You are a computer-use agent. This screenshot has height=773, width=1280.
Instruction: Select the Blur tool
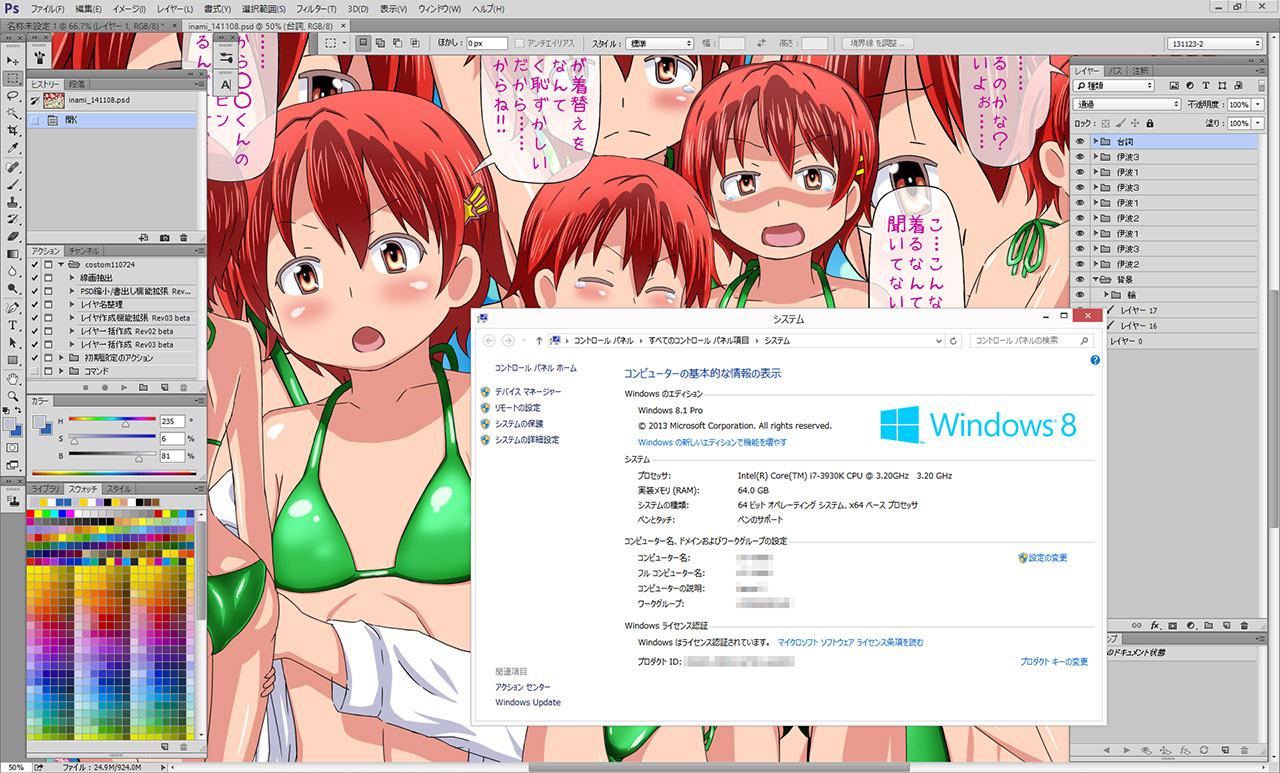pyautogui.click(x=13, y=271)
